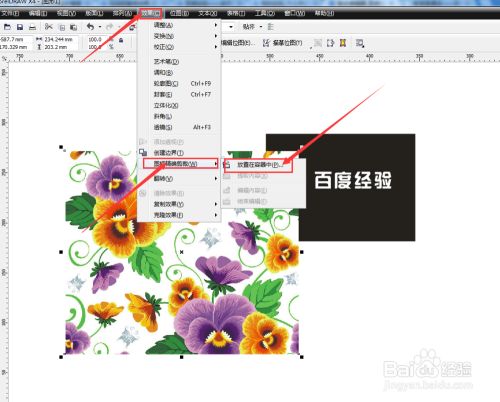Click the bottom-right selection handle of the flower image
Image resolution: width=500 pixels, height=402 pixels.
302,357
